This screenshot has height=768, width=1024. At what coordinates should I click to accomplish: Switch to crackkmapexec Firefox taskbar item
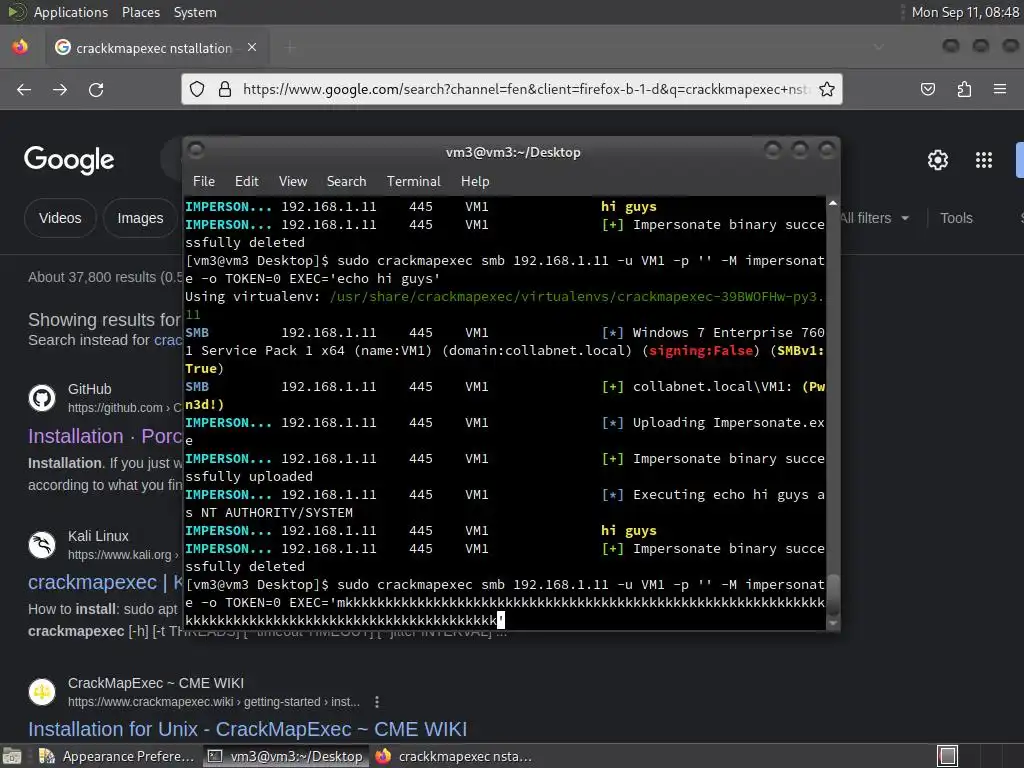[455, 756]
